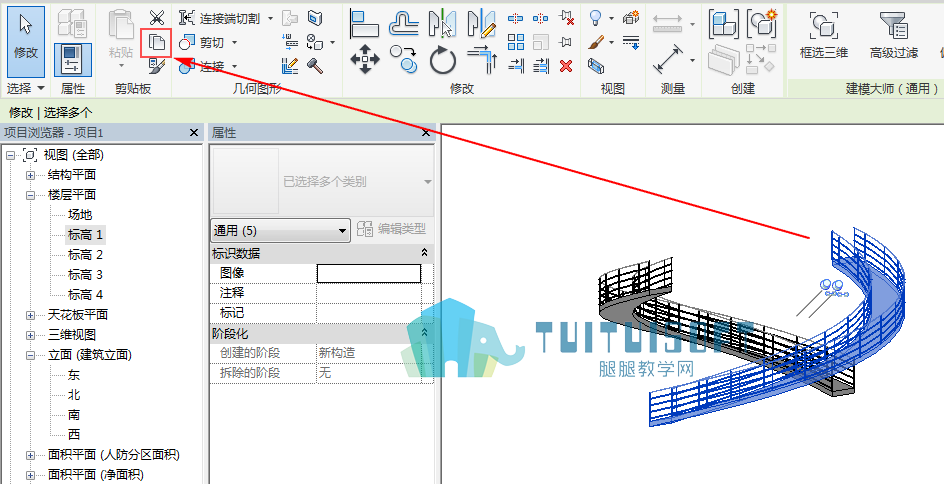Viewport: 944px width, 484px height.
Task: Select Trim/Extend Single Element icon
Action: pos(516,66)
